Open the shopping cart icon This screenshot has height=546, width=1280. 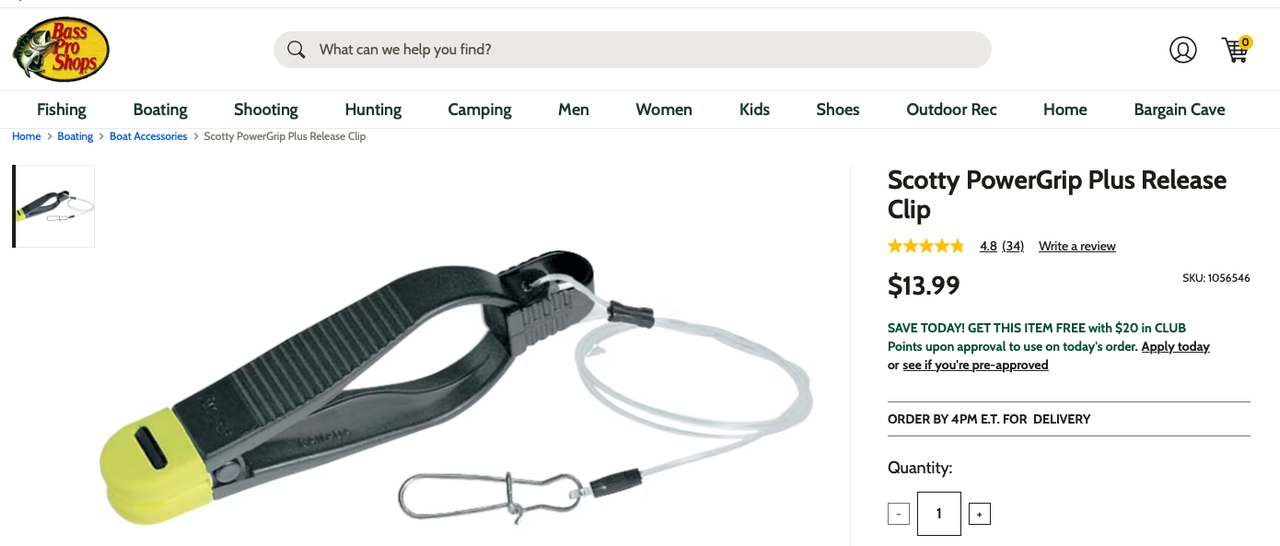point(1236,49)
